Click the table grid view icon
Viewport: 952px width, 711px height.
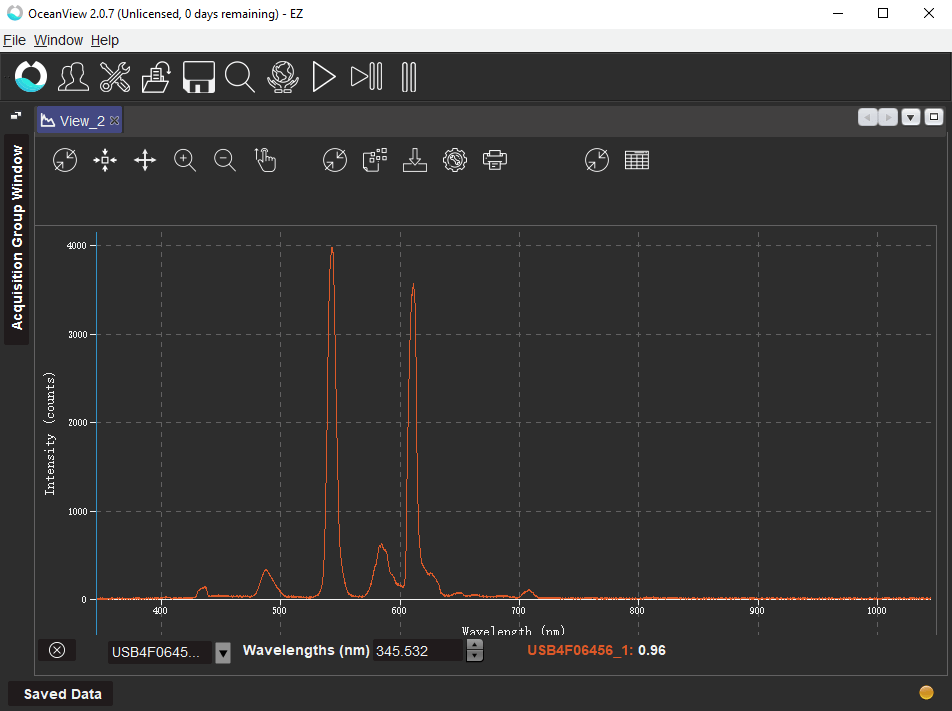click(x=637, y=160)
